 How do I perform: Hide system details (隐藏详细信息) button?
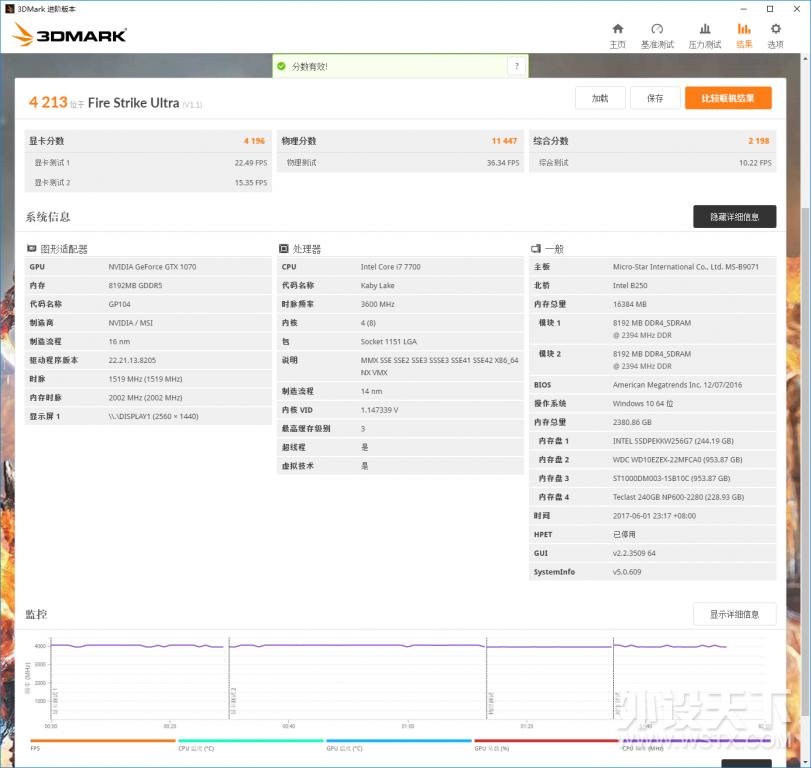pyautogui.click(x=734, y=217)
